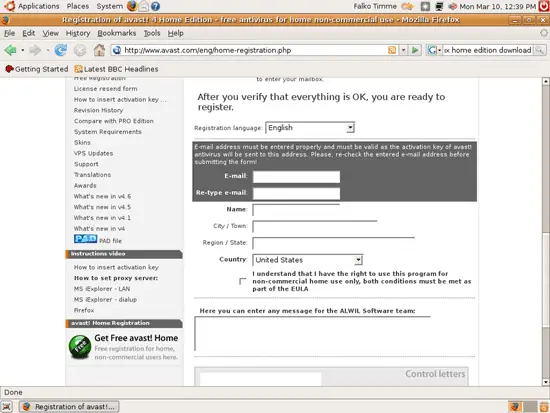The height and width of the screenshot is (413, 550).
Task: Open the Firefox proxy instructions link
Action: (x=84, y=310)
